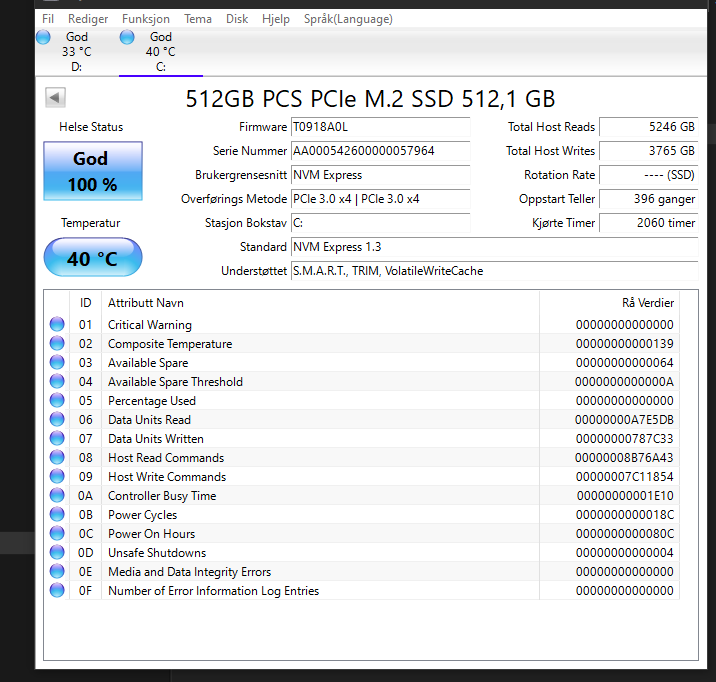This screenshot has height=682, width=716.
Task: Click the status orb for Media and Data Integrity Errors
Action: 57,572
